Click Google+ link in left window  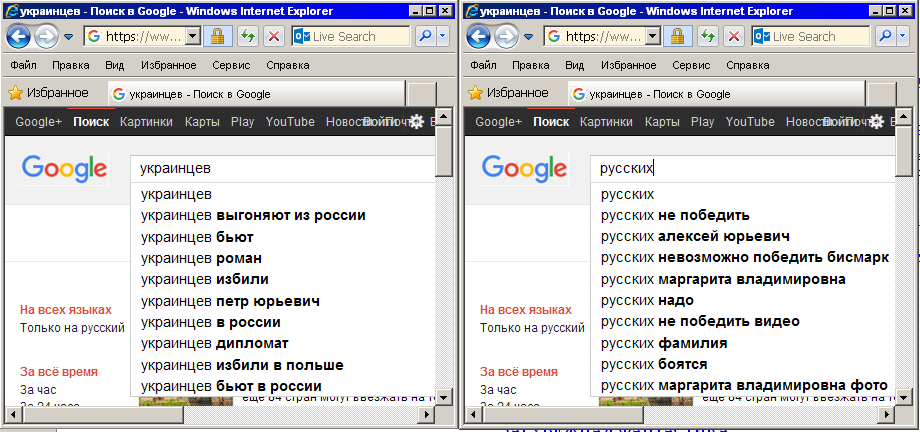pos(38,122)
